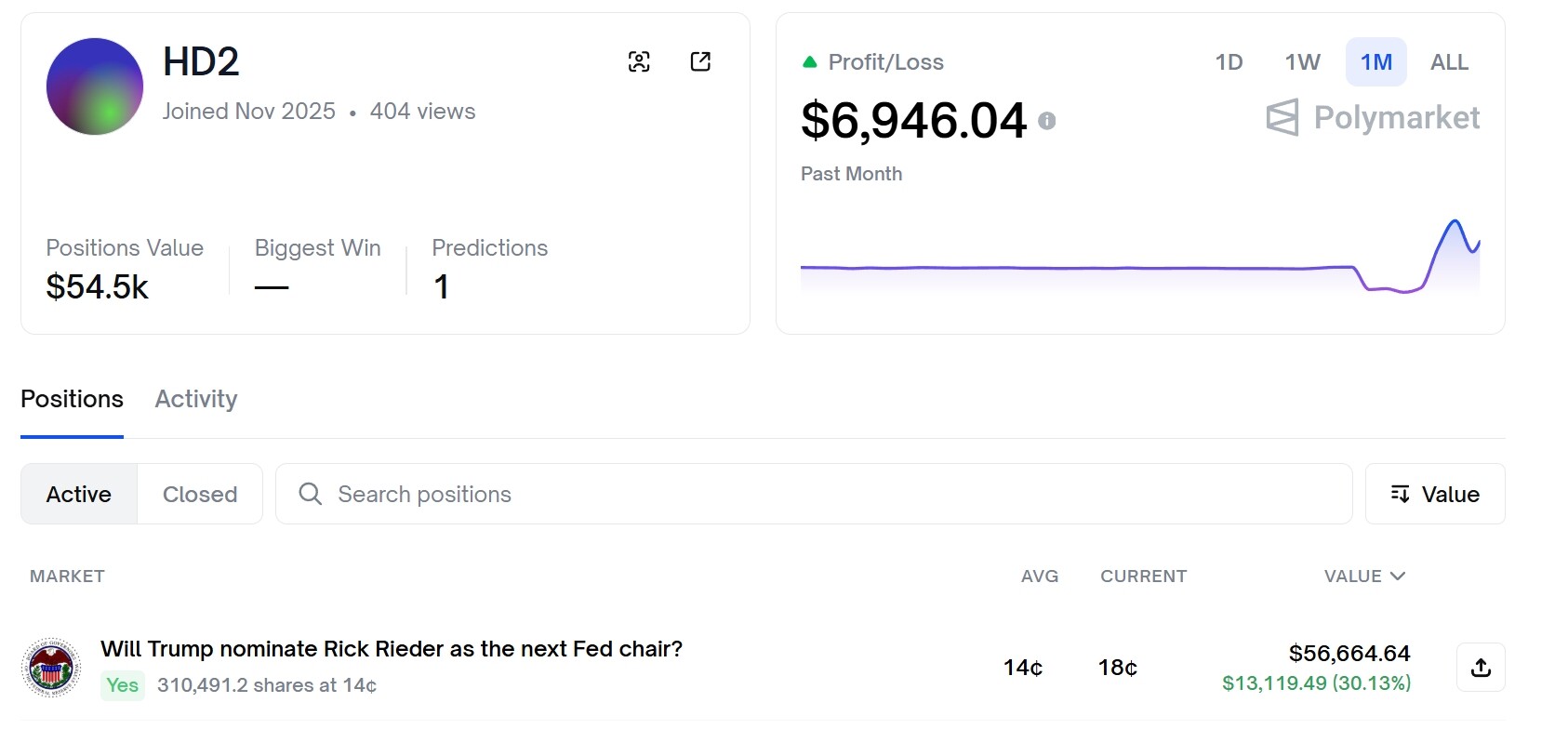The height and width of the screenshot is (729, 1568).
Task: Click the Profit/Loss info icon
Action: click(x=1047, y=121)
